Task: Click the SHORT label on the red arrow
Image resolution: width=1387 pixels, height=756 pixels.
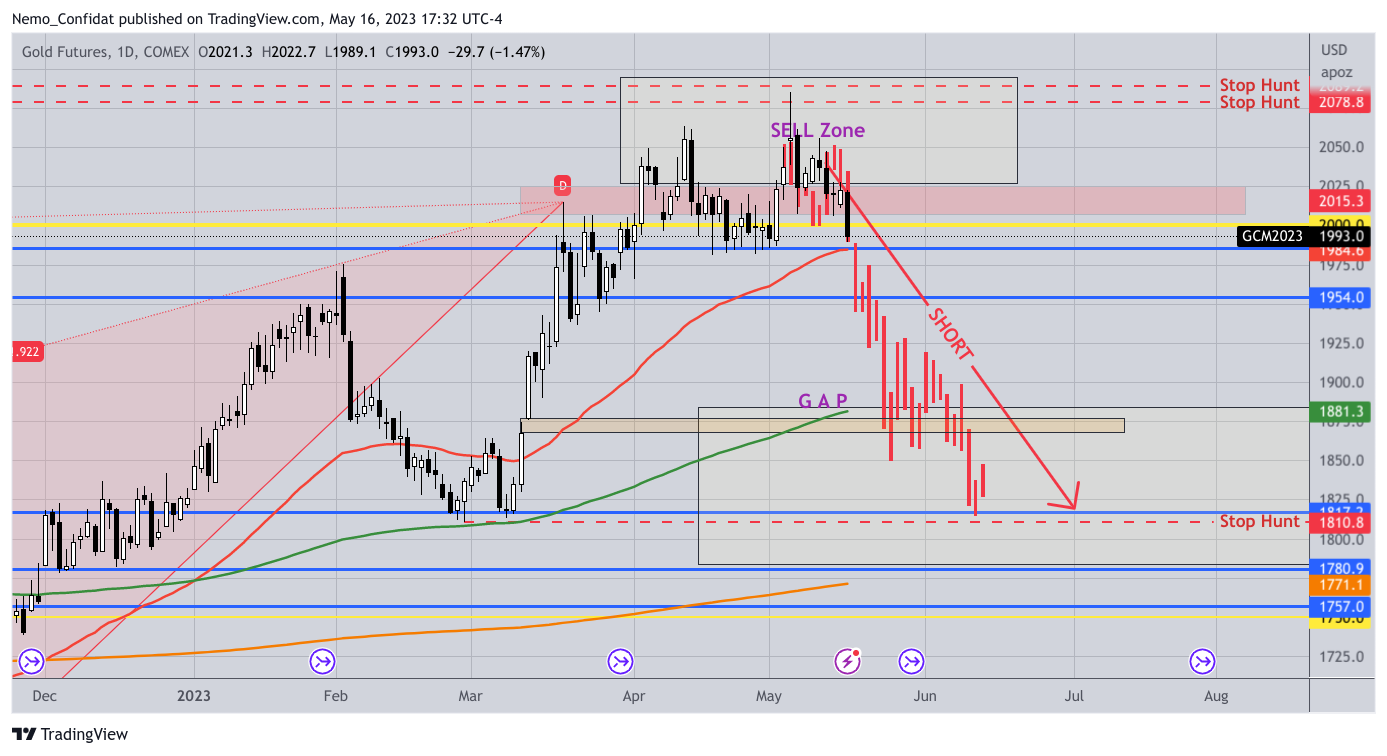Action: point(949,333)
